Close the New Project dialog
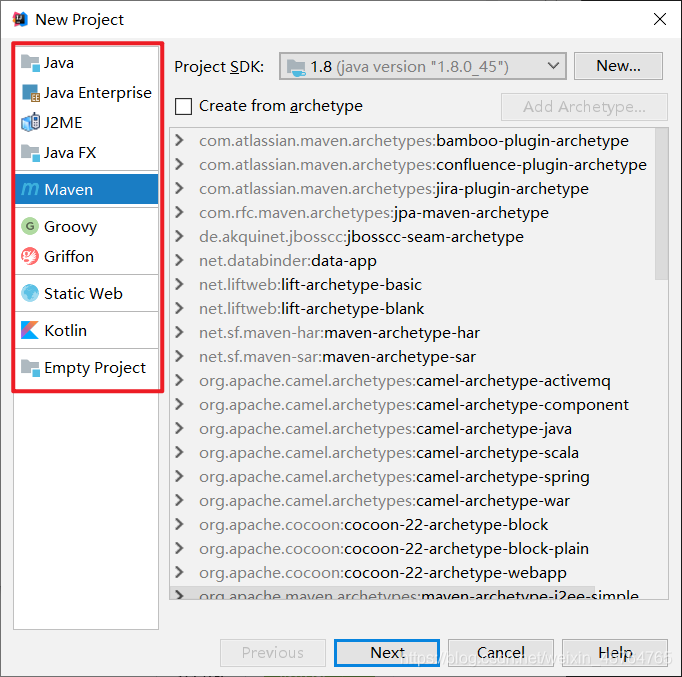This screenshot has height=677, width=682. pos(659,19)
